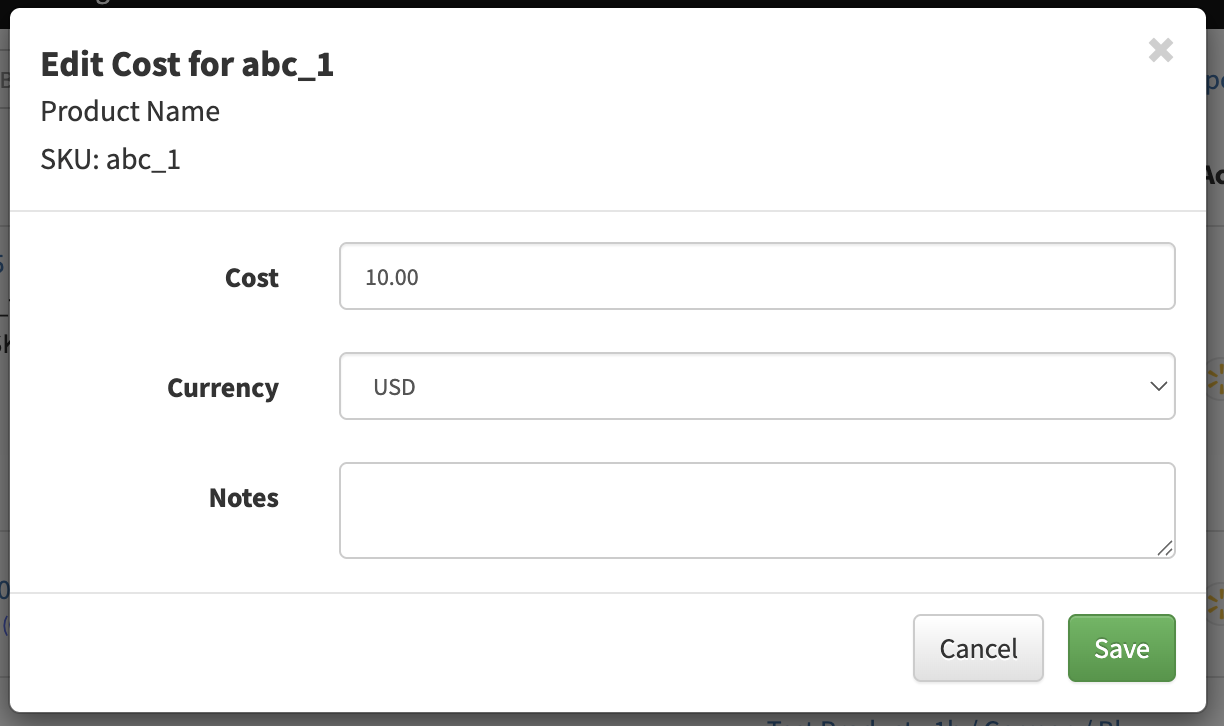Save the cost changes

click(1121, 648)
